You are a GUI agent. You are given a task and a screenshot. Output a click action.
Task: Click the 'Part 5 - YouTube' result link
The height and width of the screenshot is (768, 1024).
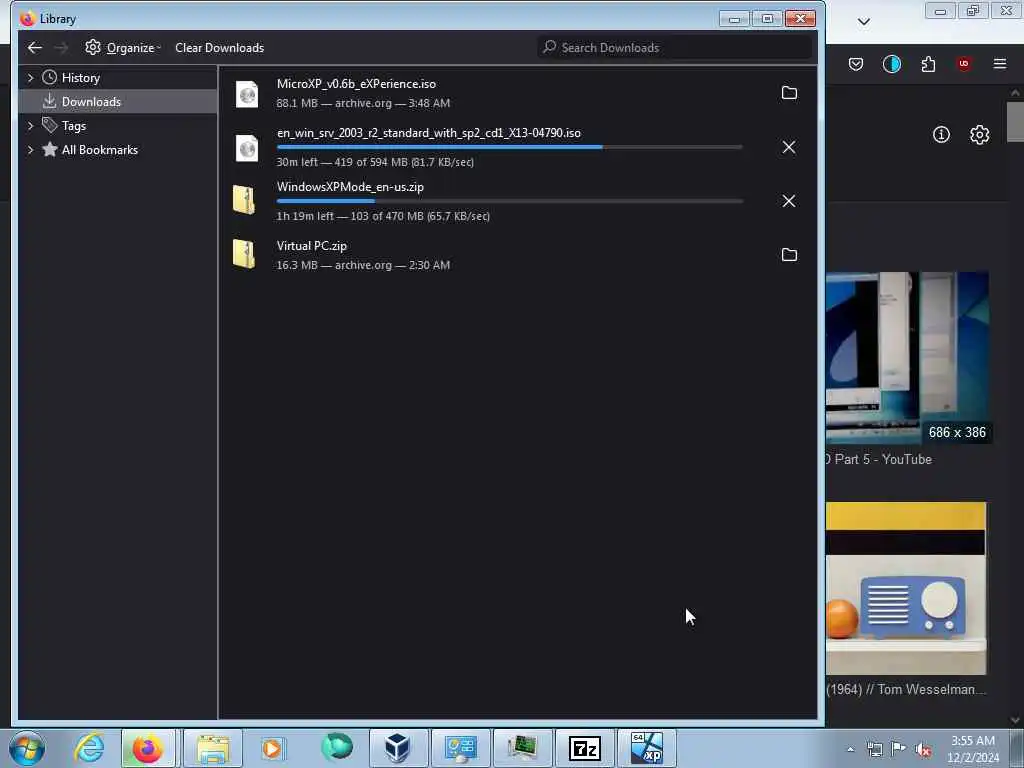pos(883,459)
